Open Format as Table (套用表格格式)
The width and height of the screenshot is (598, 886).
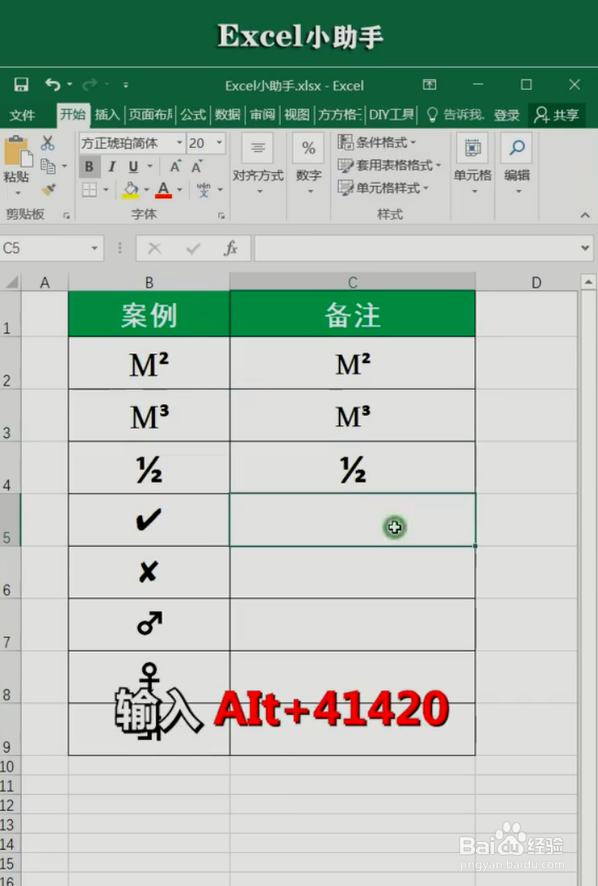pos(389,165)
